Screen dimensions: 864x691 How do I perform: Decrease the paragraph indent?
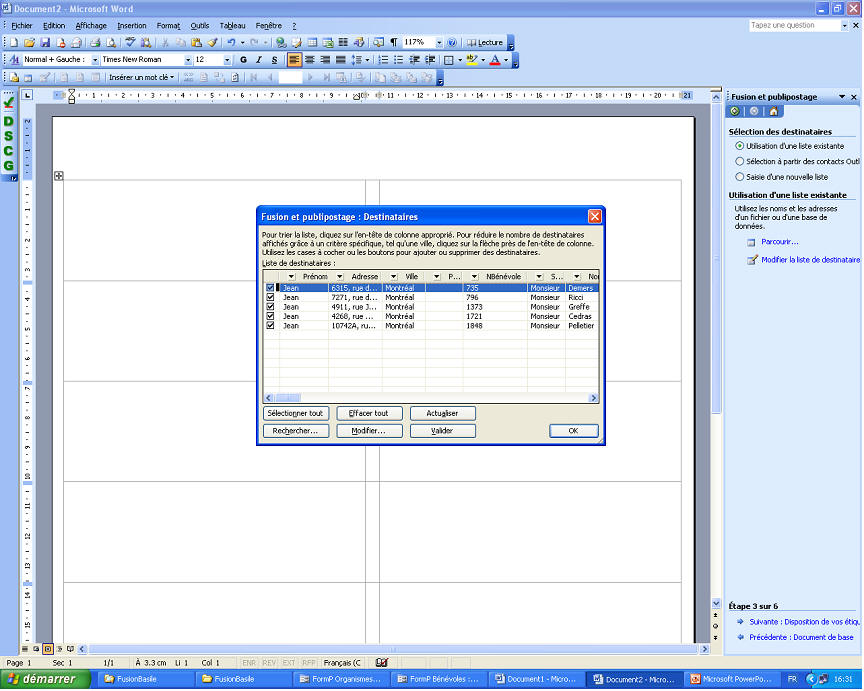[x=414, y=60]
